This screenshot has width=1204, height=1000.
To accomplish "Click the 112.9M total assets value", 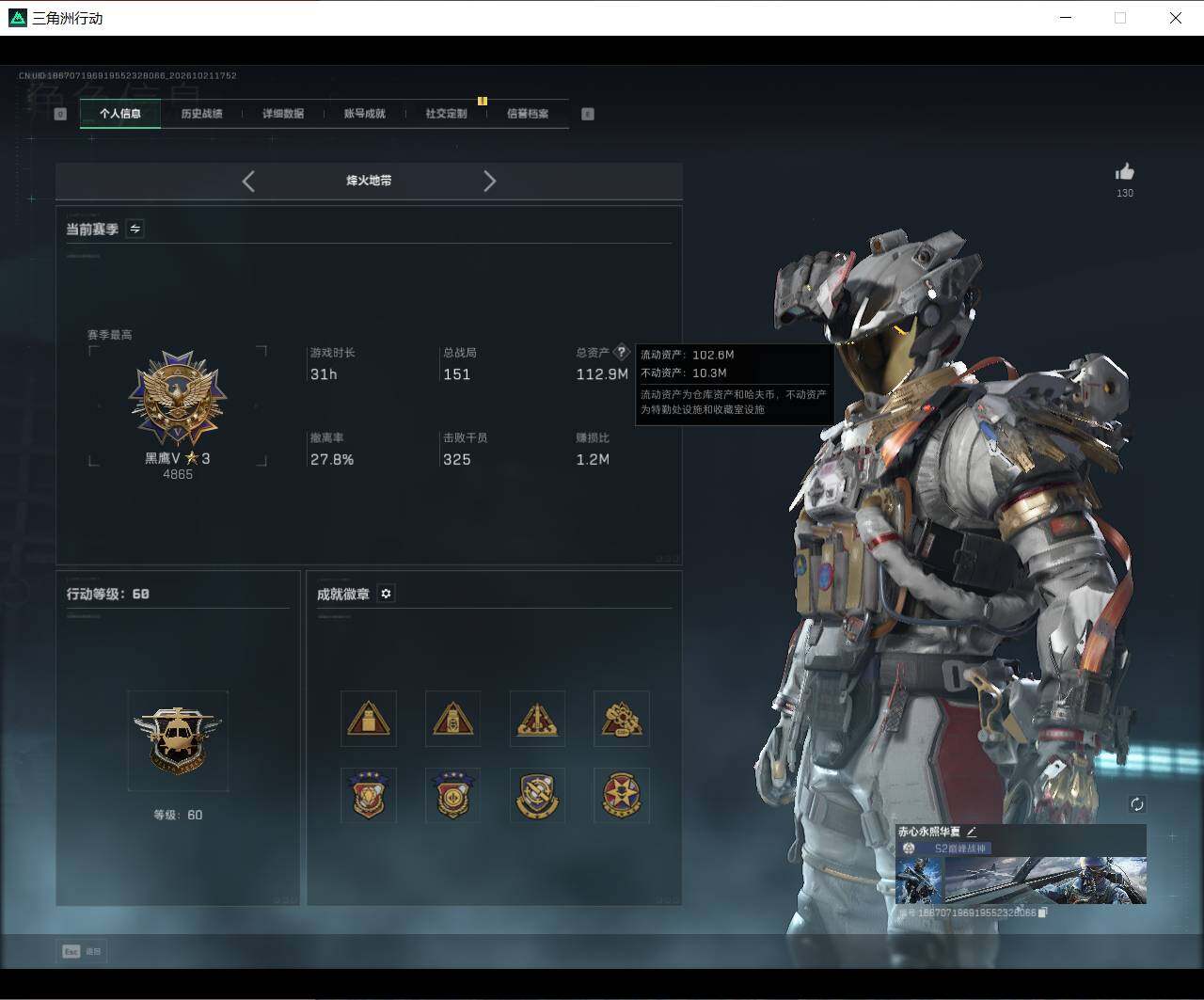I will coord(602,374).
